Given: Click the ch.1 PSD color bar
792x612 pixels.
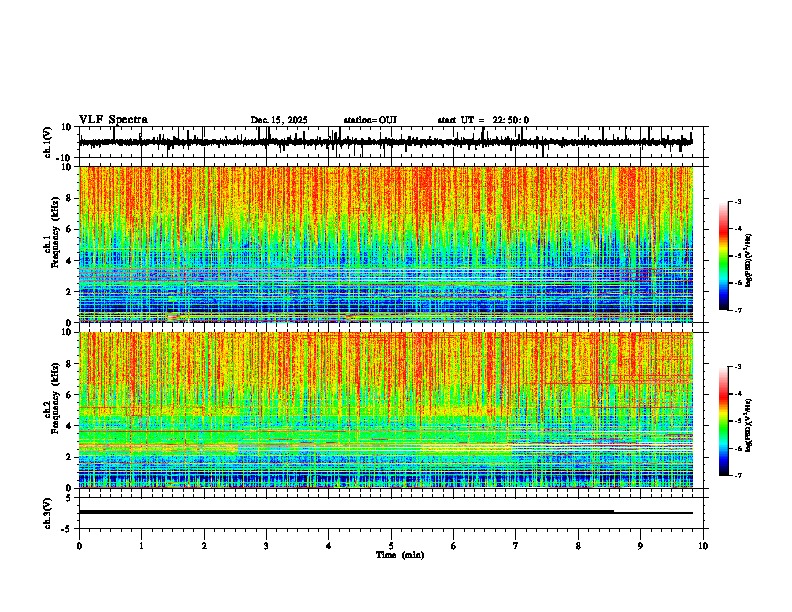Looking at the screenshot, I should pyautogui.click(x=724, y=256).
